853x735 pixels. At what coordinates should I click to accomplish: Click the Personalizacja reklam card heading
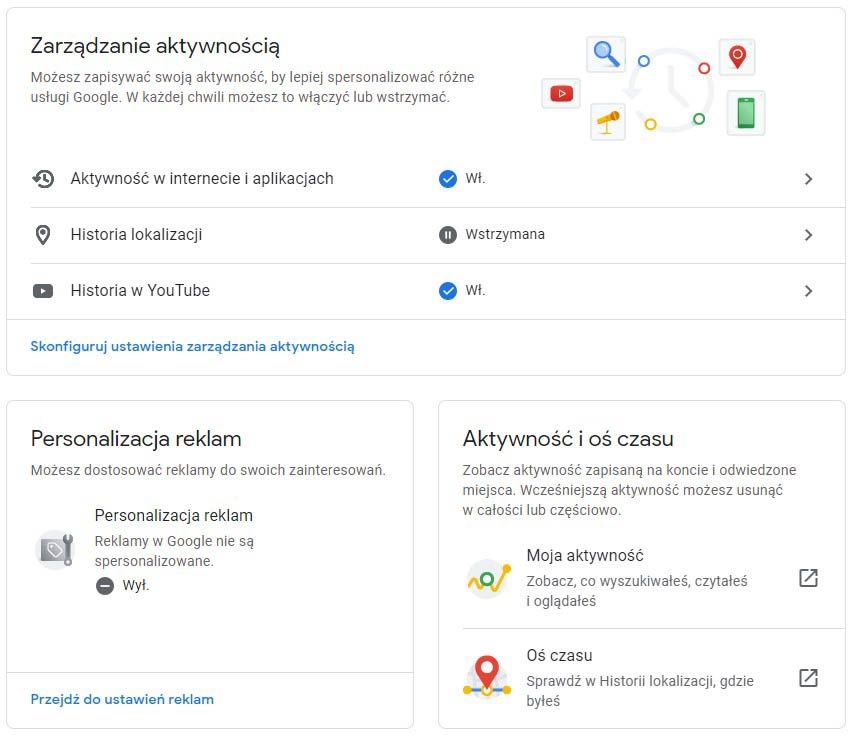point(136,438)
